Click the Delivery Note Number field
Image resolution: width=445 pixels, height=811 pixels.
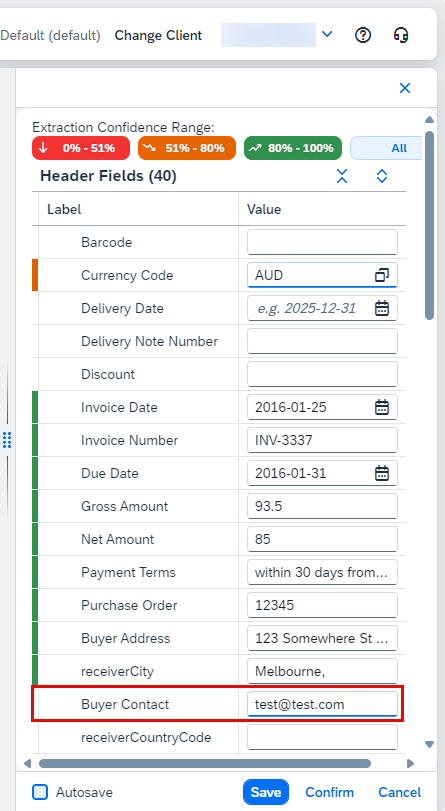[322, 341]
